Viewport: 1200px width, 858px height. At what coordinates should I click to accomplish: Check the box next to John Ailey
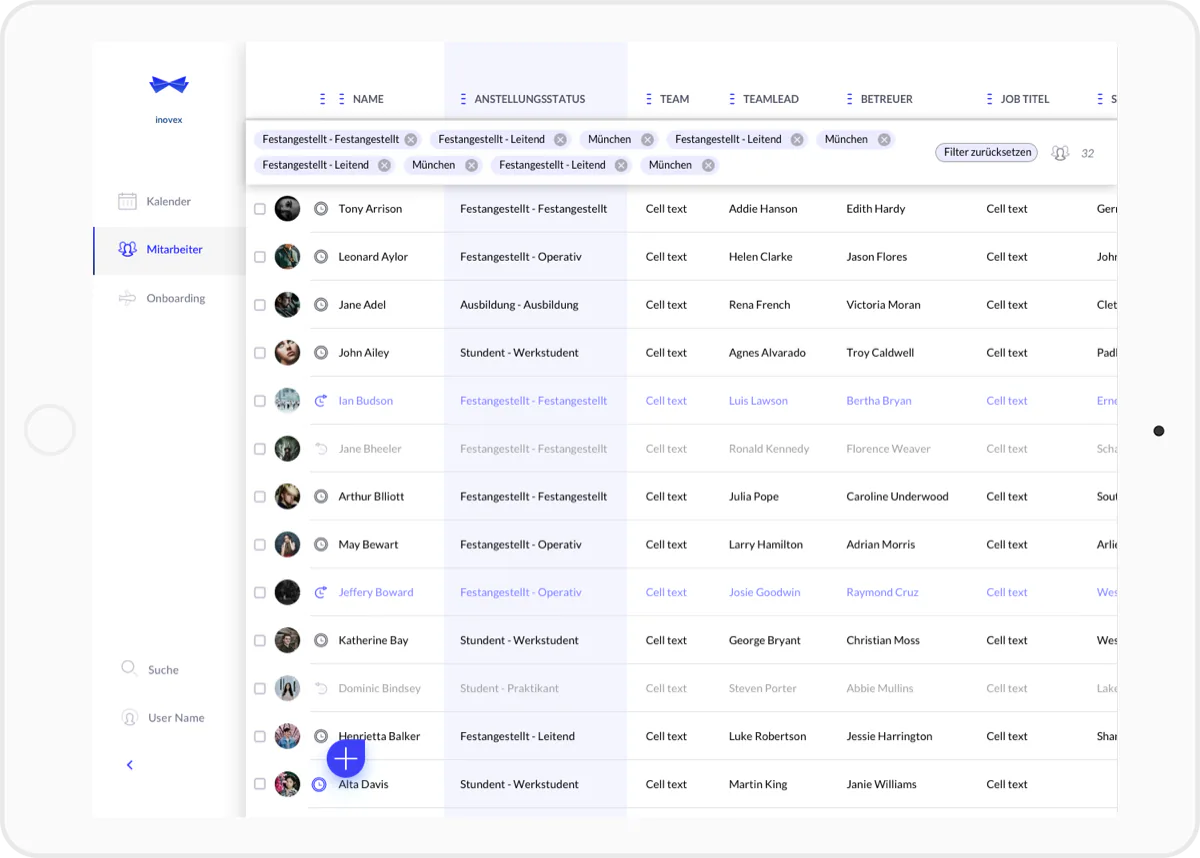click(260, 353)
